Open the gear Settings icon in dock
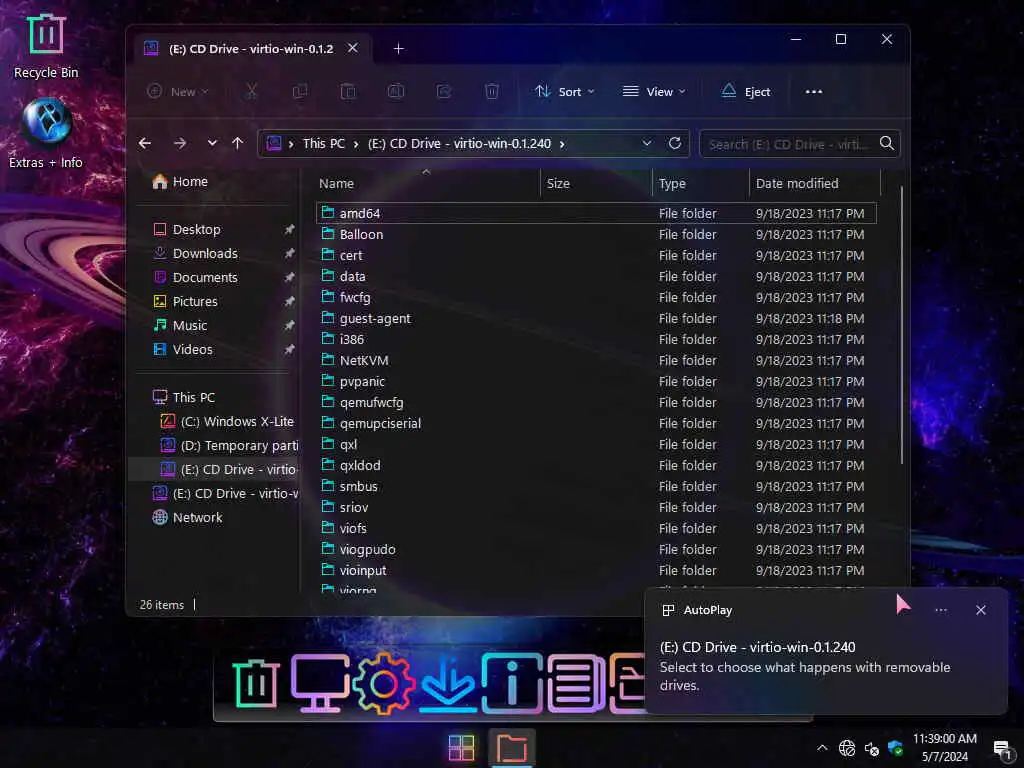The height and width of the screenshot is (768, 1024). [x=384, y=684]
